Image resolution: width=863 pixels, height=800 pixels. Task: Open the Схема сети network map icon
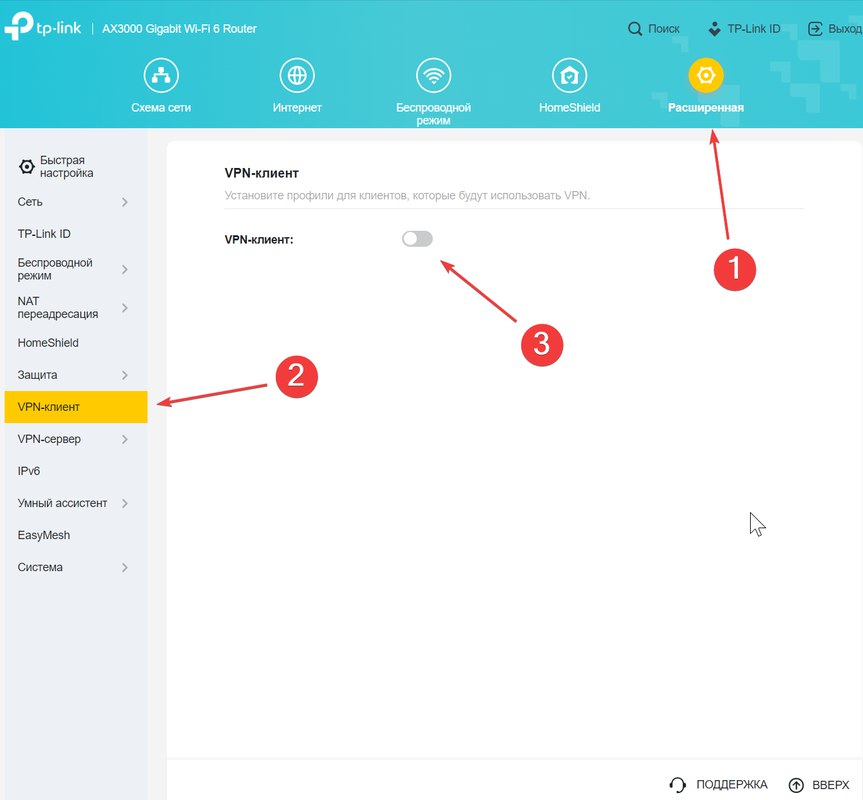(x=161, y=75)
